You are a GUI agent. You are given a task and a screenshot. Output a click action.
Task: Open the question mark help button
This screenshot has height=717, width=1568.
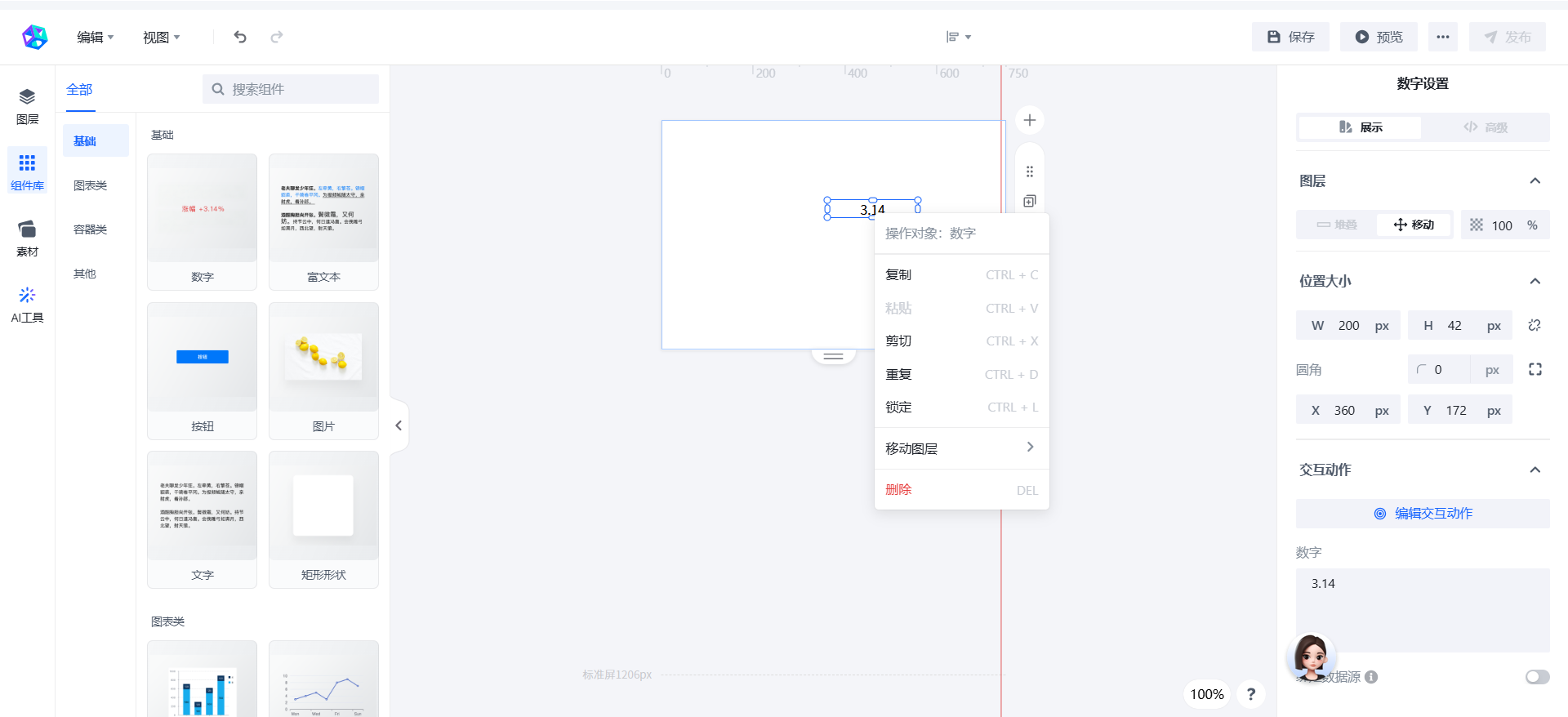[x=1251, y=694]
